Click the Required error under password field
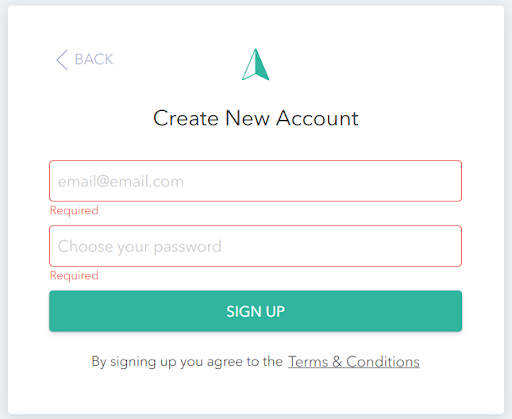The image size is (512, 419). [74, 275]
